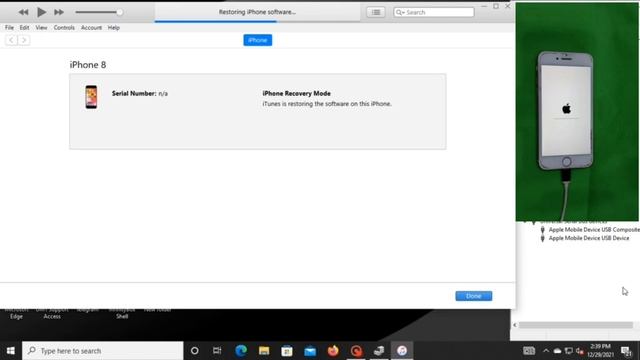640x360 pixels.
Task: Click the forward navigation arrow
Action: point(24,40)
